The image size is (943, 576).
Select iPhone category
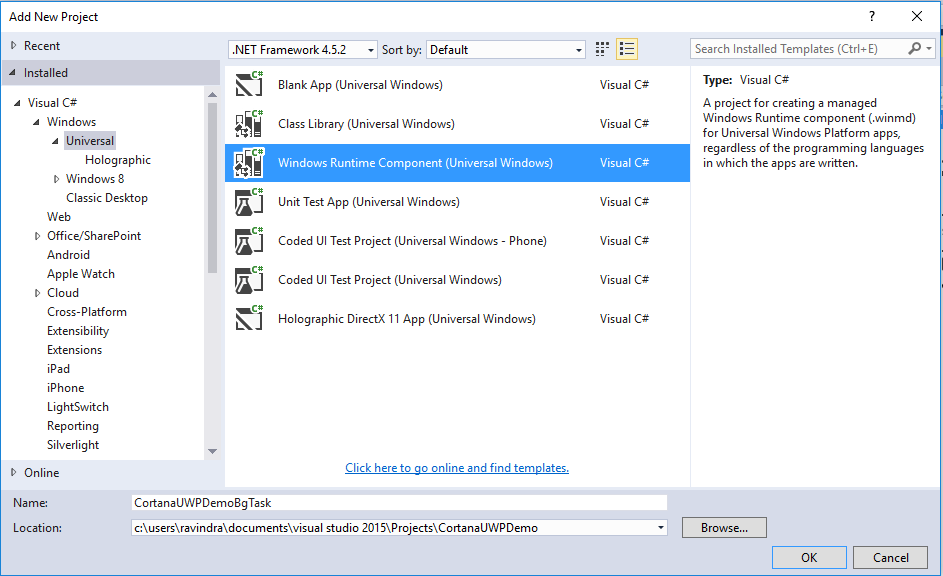tap(66, 388)
